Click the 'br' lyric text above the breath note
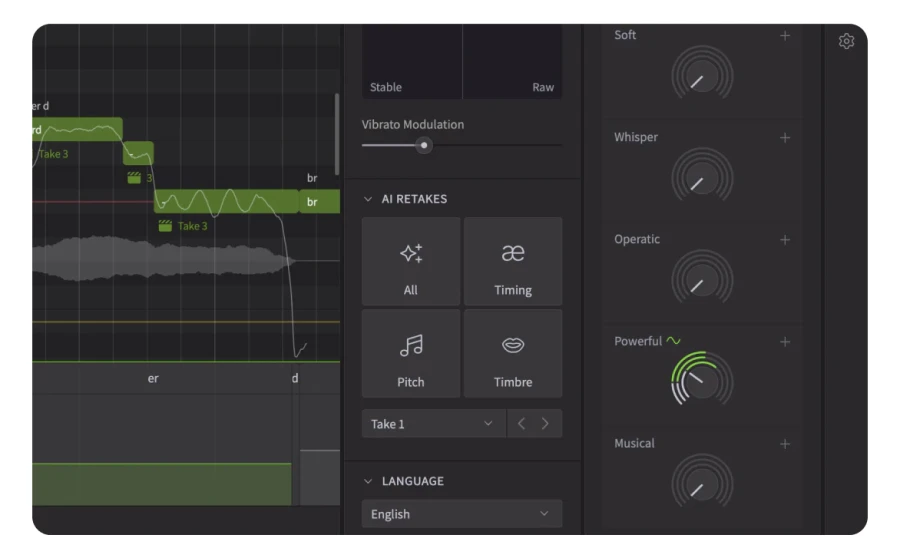The height and width of the screenshot is (558, 900). coord(312,178)
